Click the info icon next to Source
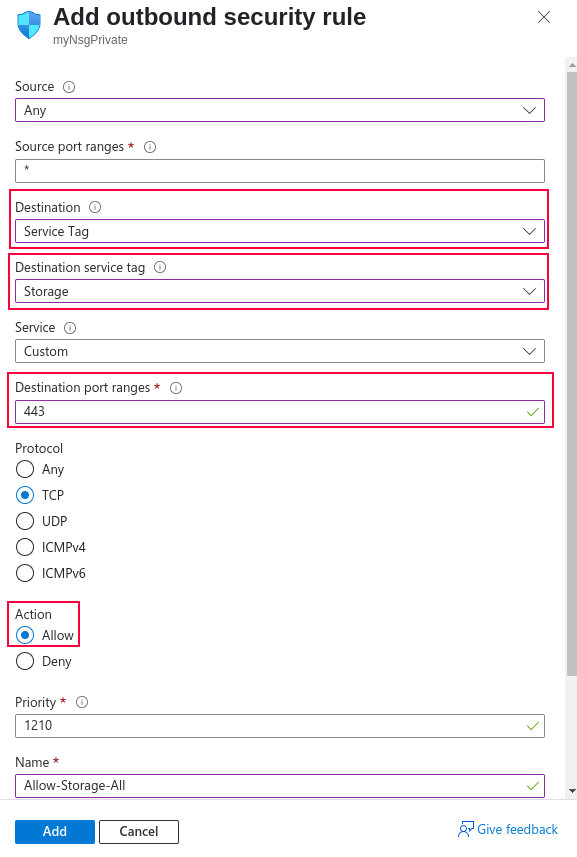 click(69, 87)
